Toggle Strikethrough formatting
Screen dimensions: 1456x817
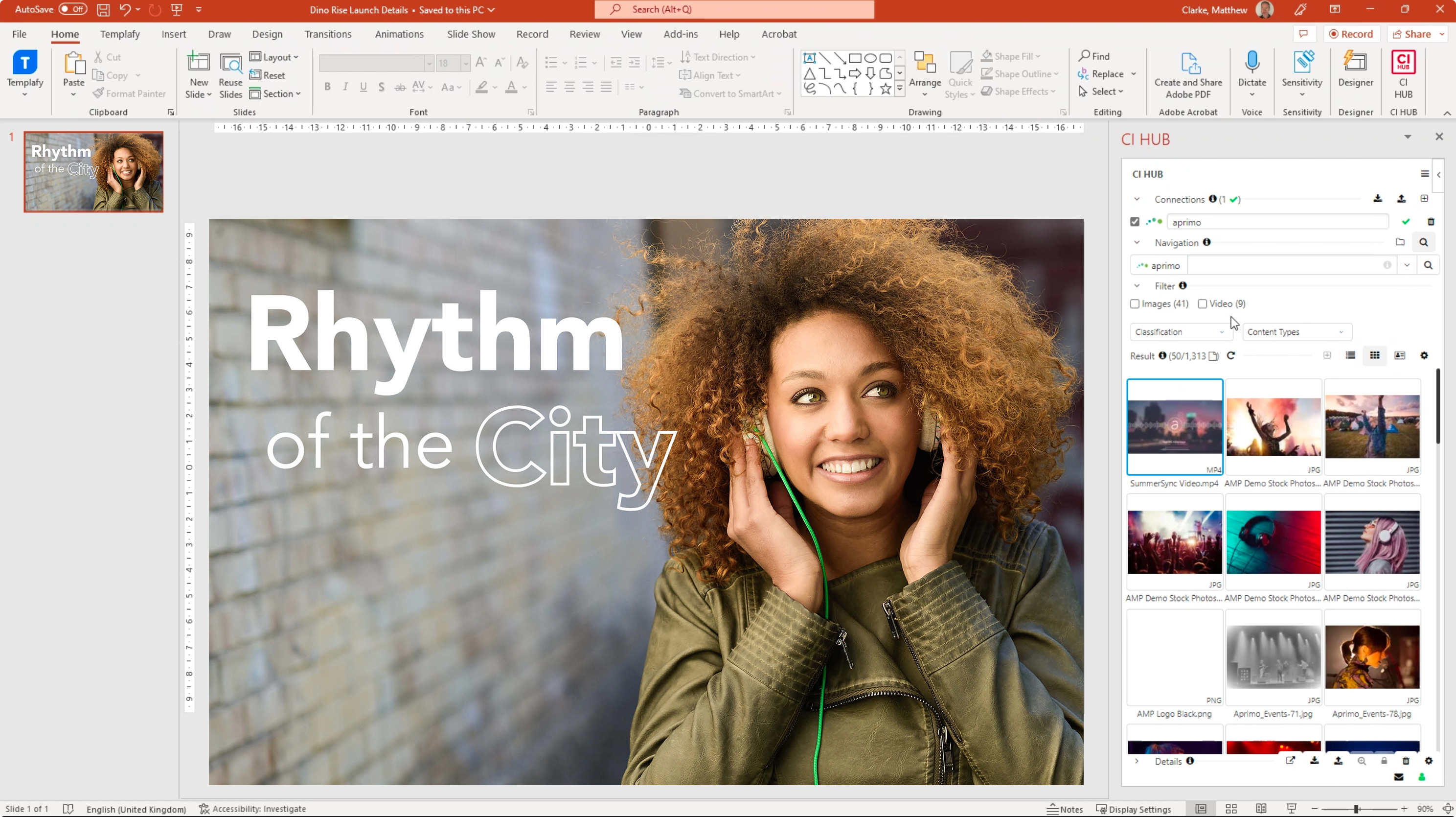pos(400,87)
